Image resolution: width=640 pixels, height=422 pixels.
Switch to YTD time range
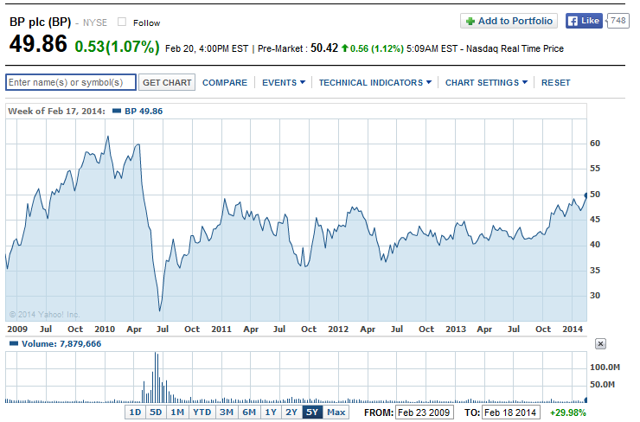[x=202, y=412]
